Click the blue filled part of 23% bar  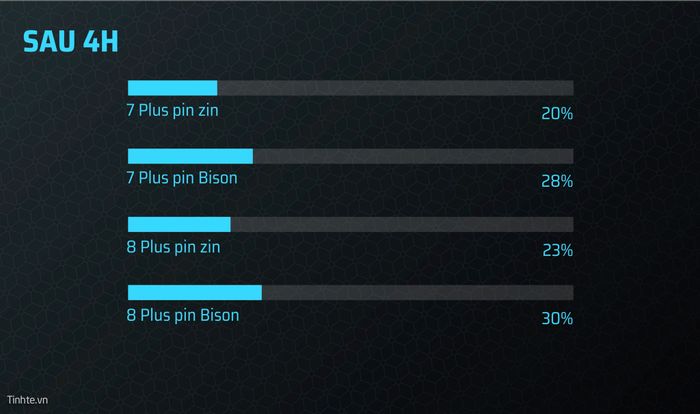point(179,225)
